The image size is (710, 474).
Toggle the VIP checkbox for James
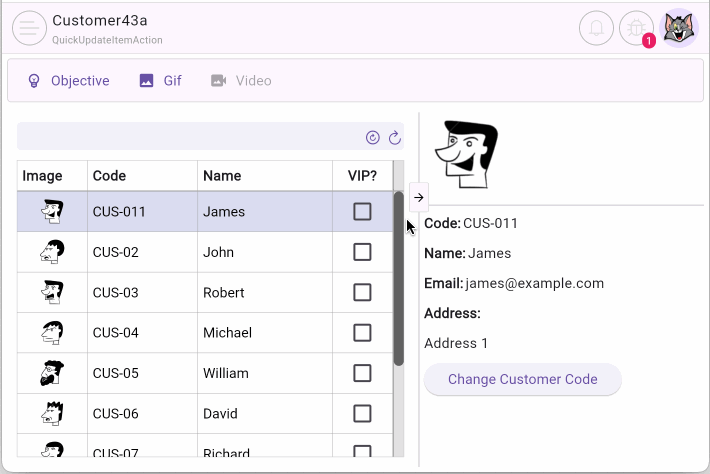(362, 211)
